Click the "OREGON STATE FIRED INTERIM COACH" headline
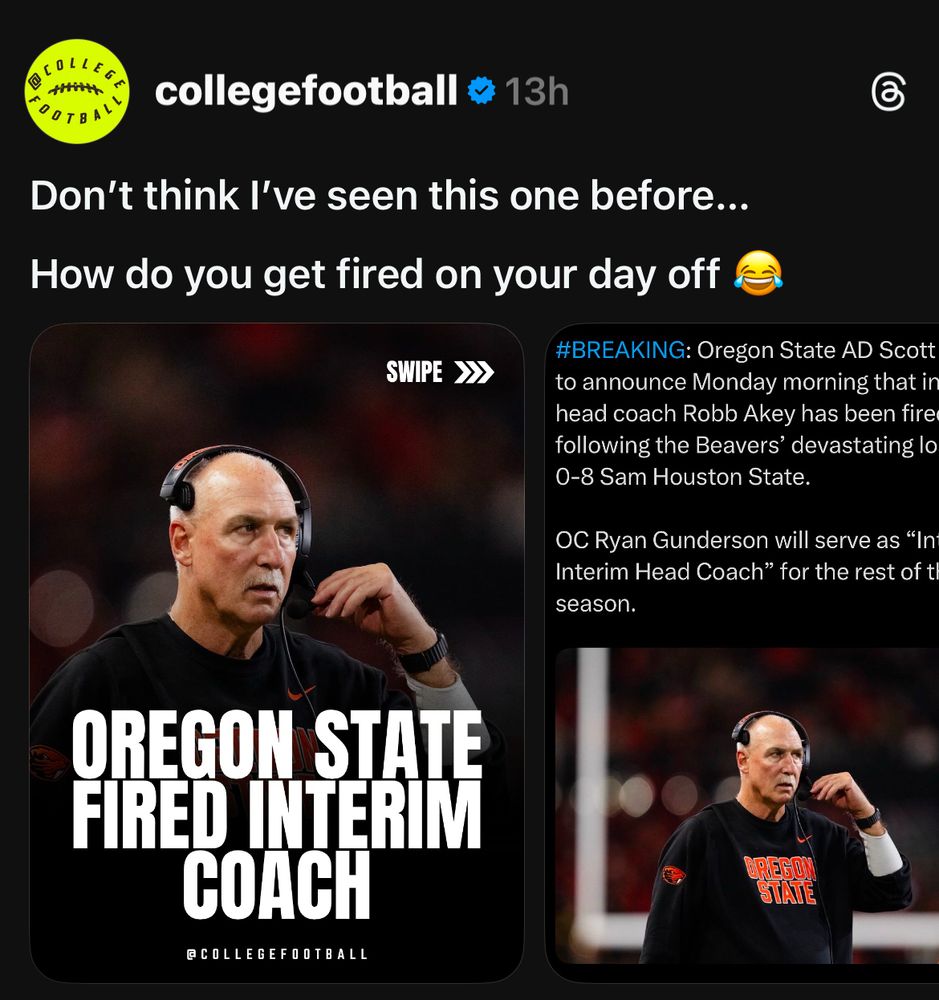 tap(277, 815)
